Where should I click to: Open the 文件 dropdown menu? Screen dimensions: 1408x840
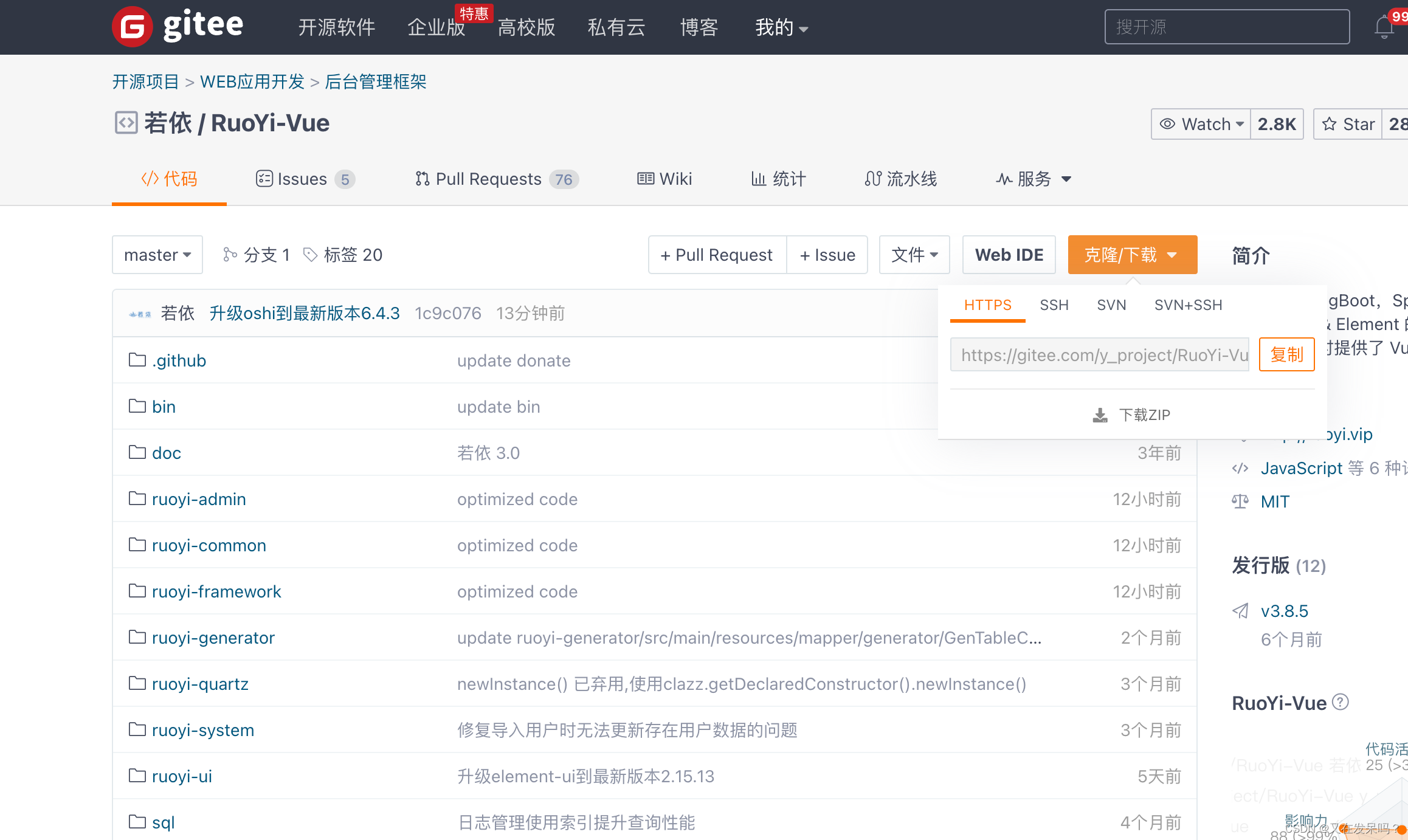point(914,255)
